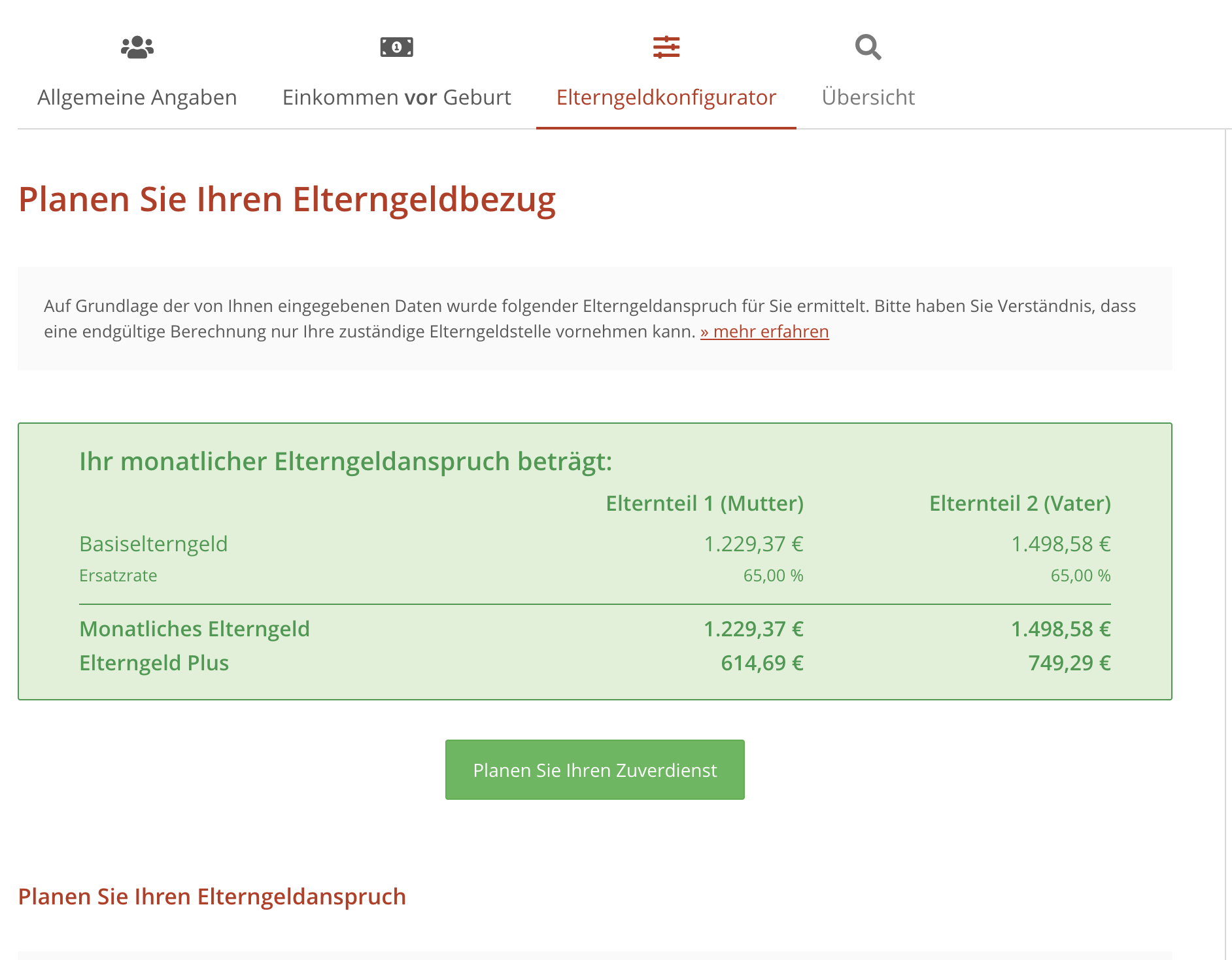
Task: Open the Allgemeine Angaben tab
Action: 137,97
